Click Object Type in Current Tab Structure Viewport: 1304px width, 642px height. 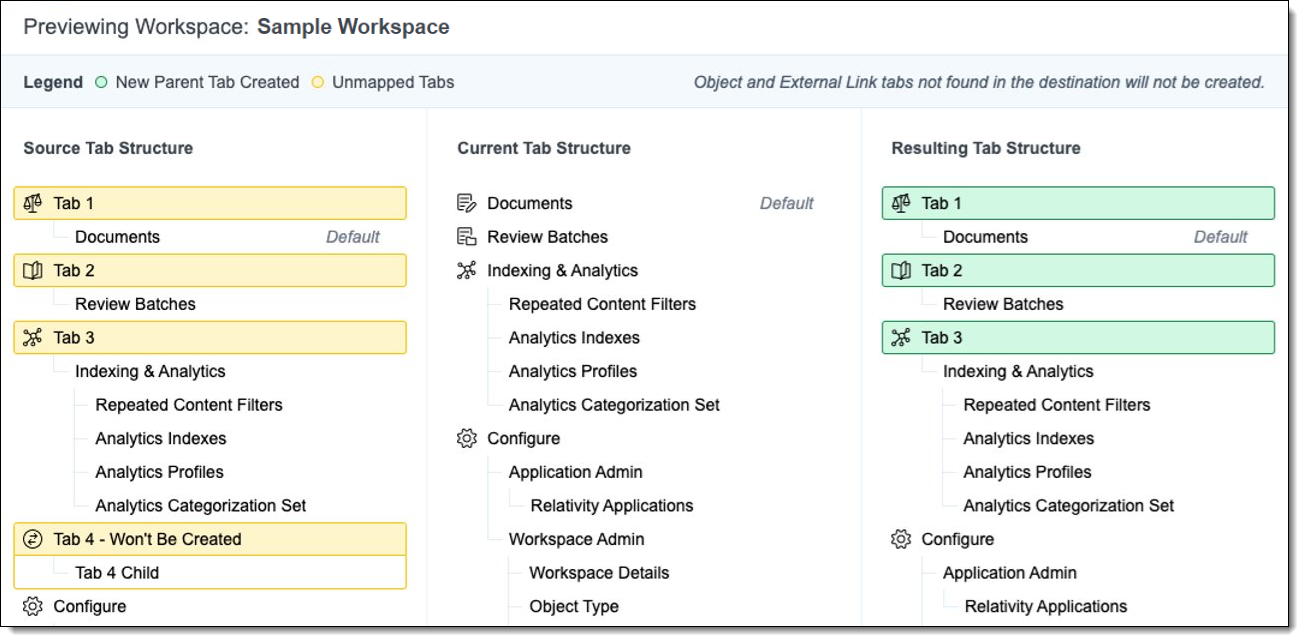tap(574, 606)
